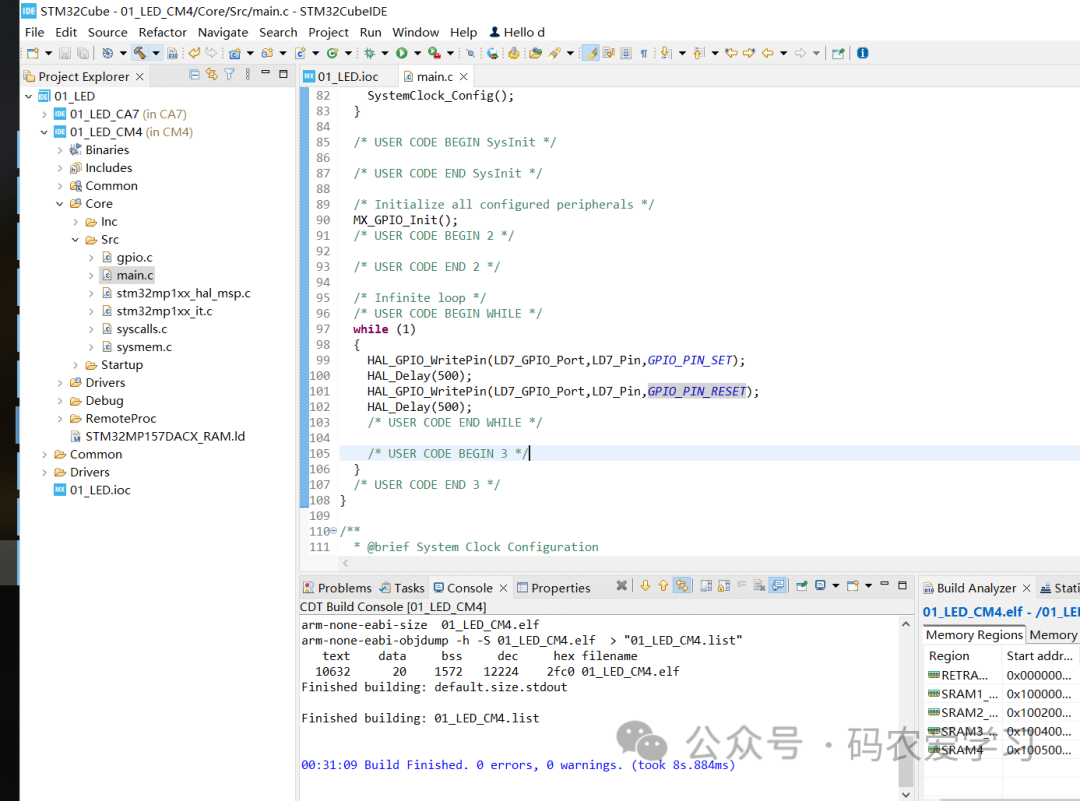Click the green Run button icon
The image size is (1080, 801).
click(x=402, y=53)
